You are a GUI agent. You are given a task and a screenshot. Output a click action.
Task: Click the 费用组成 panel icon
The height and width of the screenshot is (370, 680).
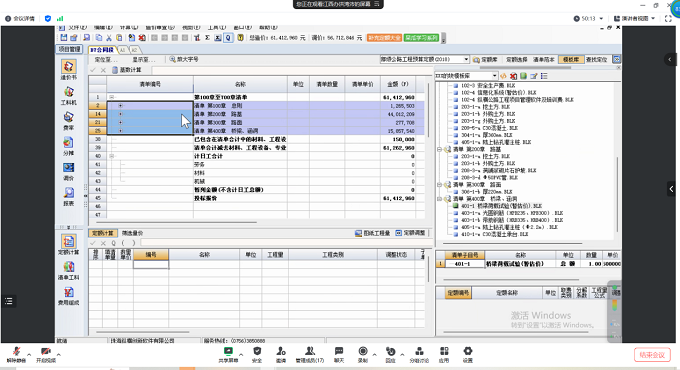tap(69, 295)
